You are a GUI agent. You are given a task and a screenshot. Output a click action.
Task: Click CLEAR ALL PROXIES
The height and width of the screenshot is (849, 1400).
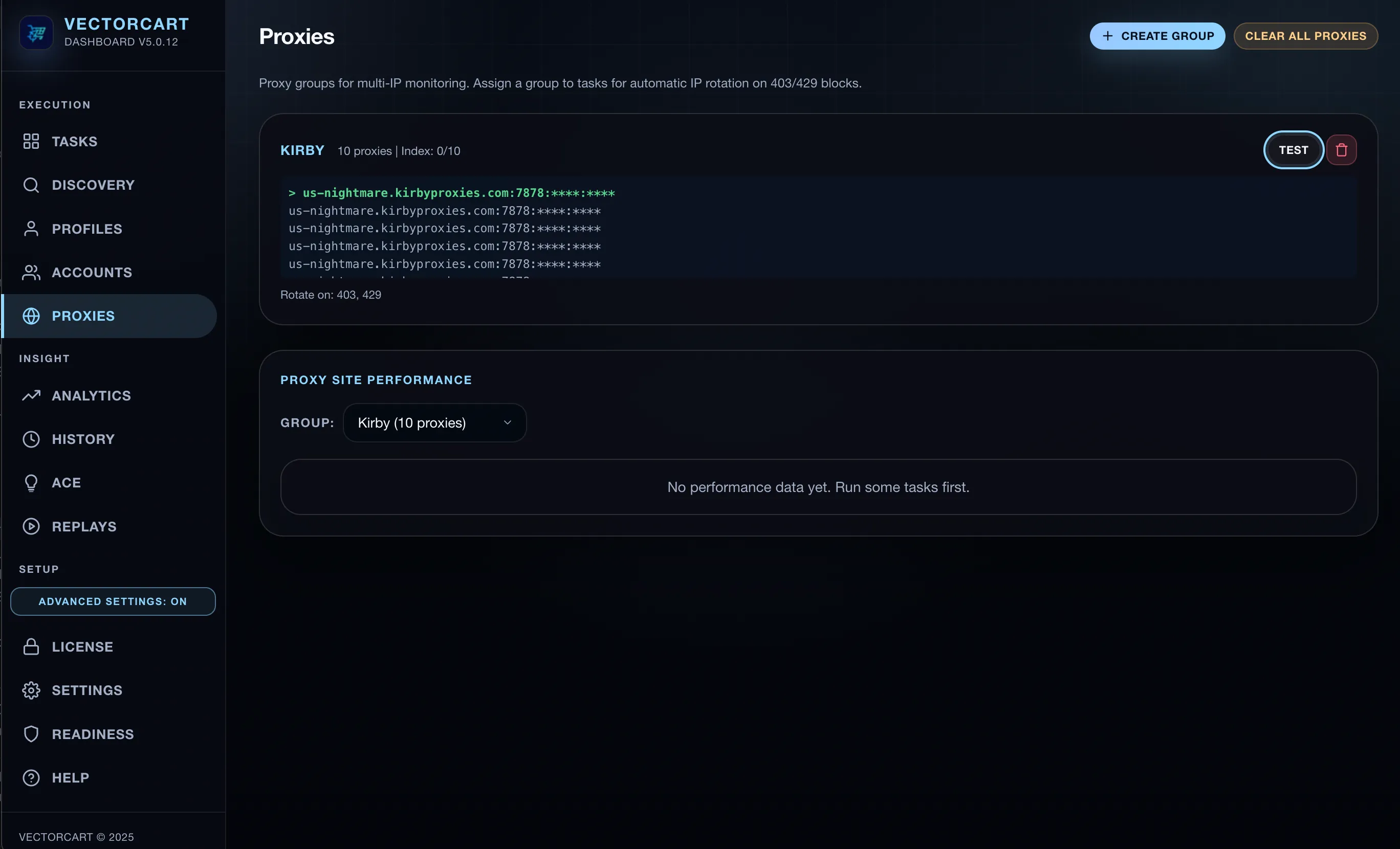(1306, 35)
